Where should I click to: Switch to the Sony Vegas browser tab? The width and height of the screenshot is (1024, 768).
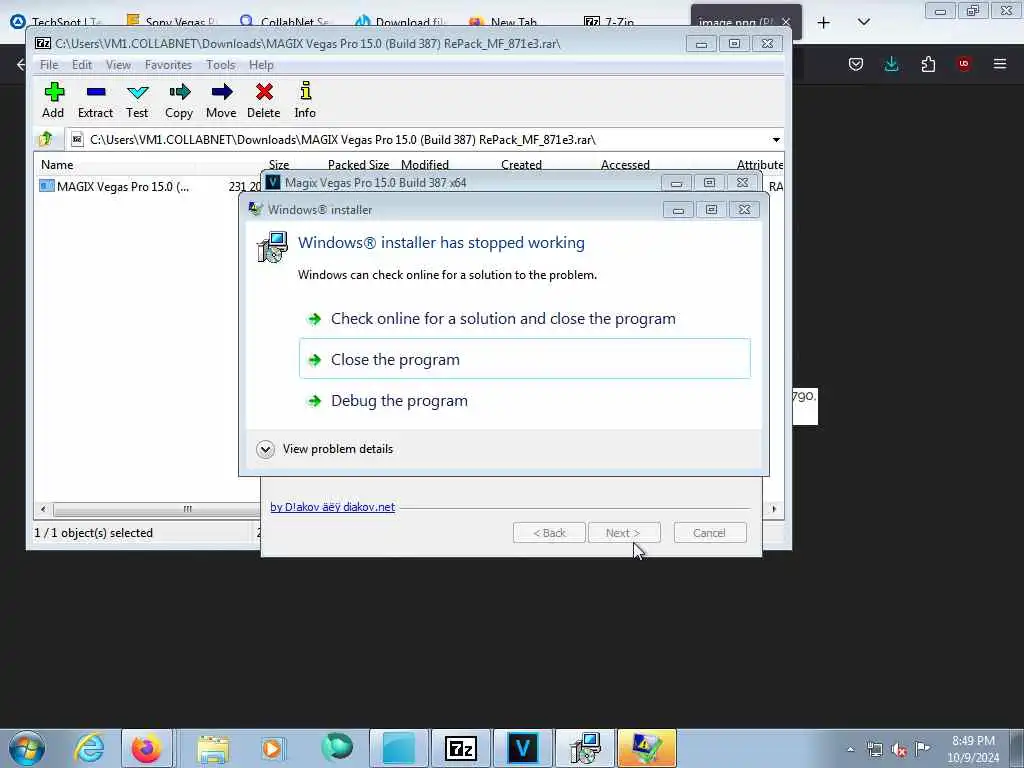coord(172,22)
